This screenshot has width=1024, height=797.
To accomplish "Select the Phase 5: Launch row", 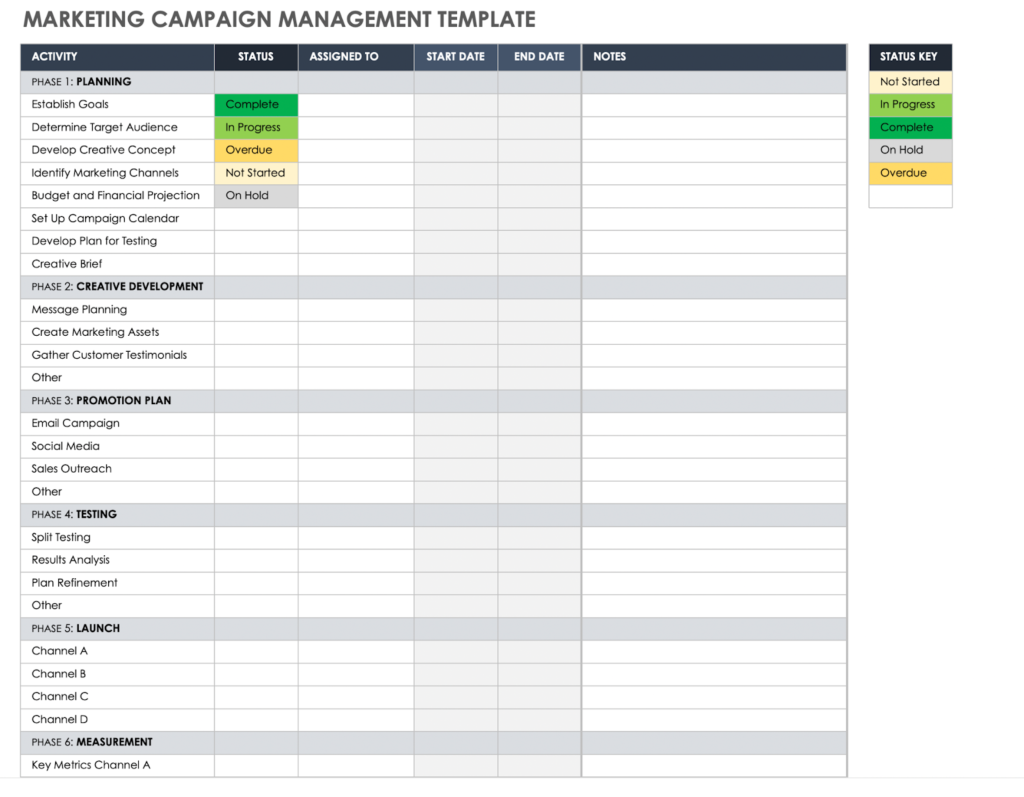I will (434, 628).
